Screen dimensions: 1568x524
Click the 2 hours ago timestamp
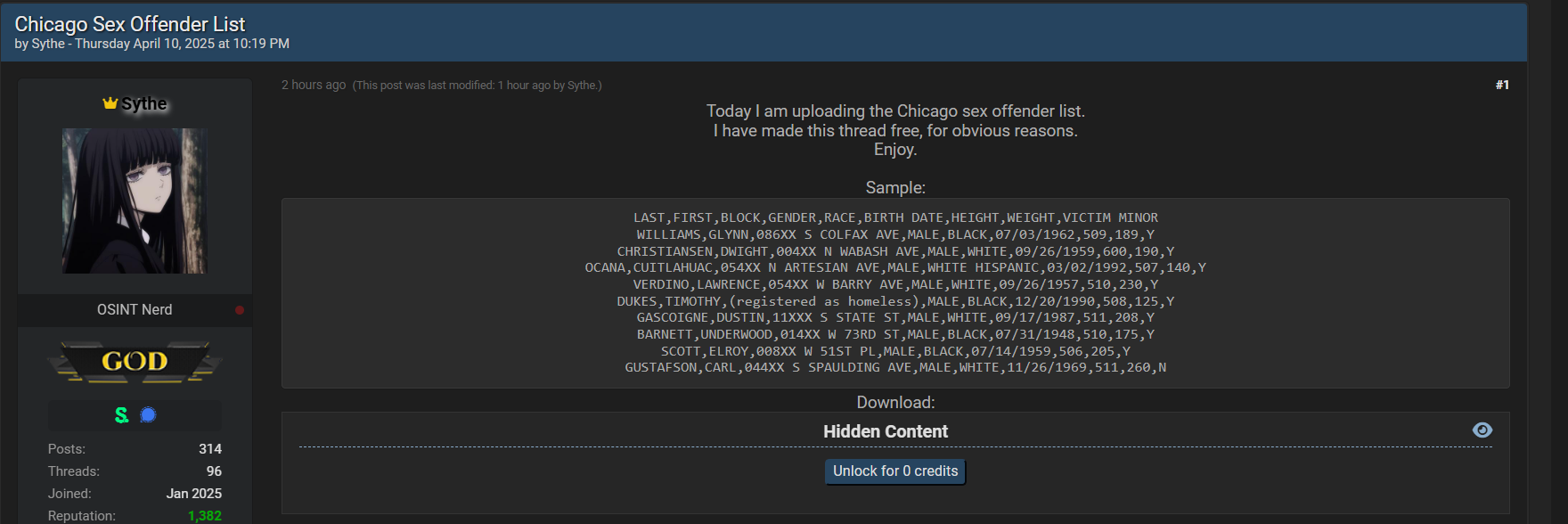[x=314, y=85]
